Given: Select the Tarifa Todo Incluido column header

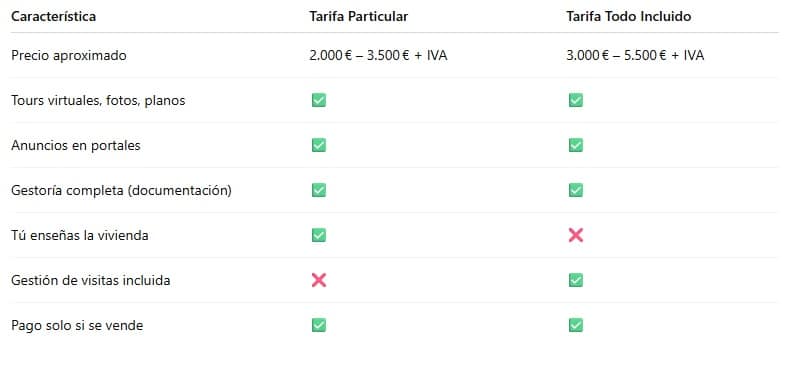Looking at the screenshot, I should (x=629, y=16).
